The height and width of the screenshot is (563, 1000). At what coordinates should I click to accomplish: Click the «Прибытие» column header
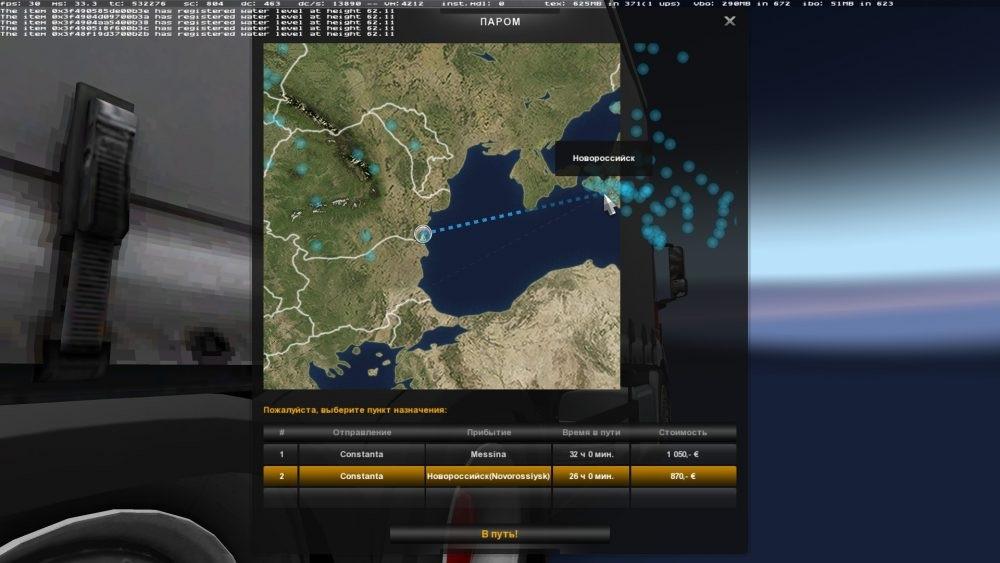[x=488, y=432]
